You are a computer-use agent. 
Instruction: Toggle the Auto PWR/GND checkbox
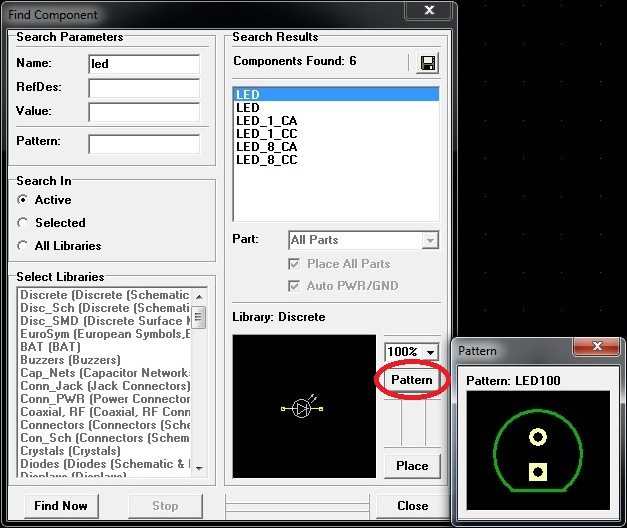[x=294, y=286]
